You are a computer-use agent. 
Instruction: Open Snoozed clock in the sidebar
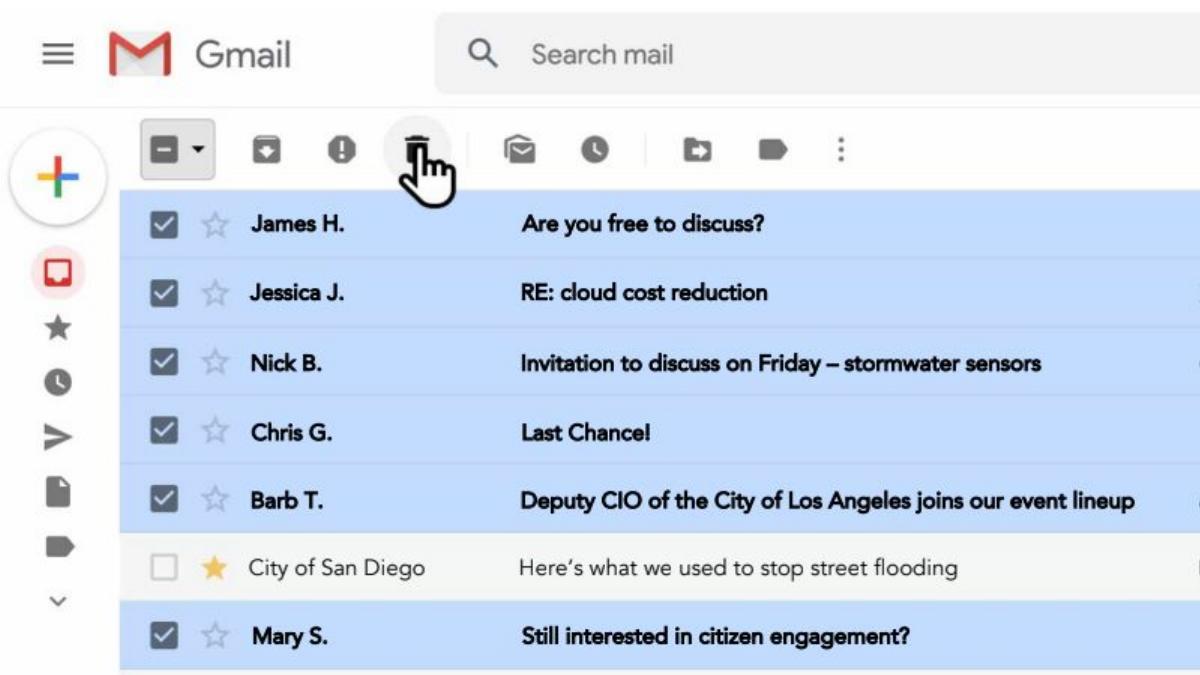click(x=58, y=382)
